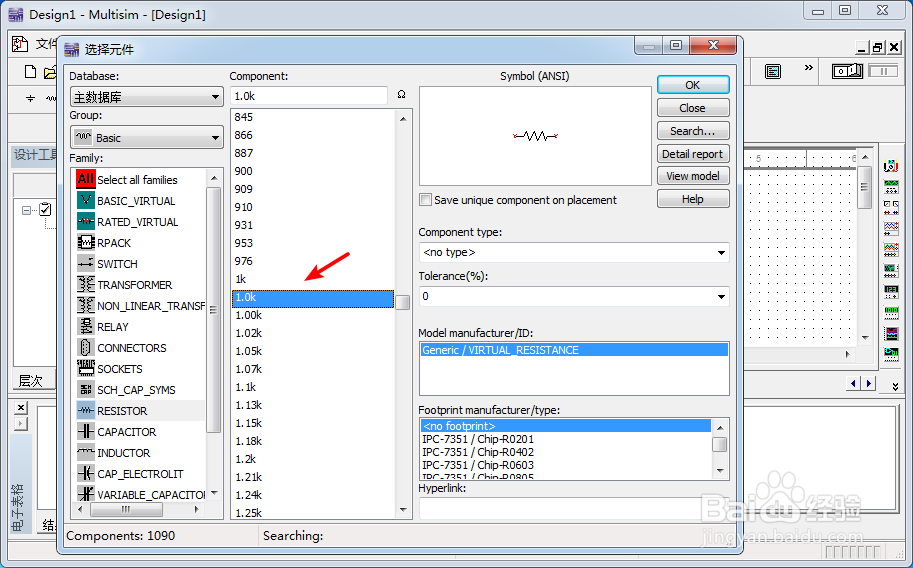
Task: Pick the Logic Converter instrument icon
Action: (x=891, y=354)
